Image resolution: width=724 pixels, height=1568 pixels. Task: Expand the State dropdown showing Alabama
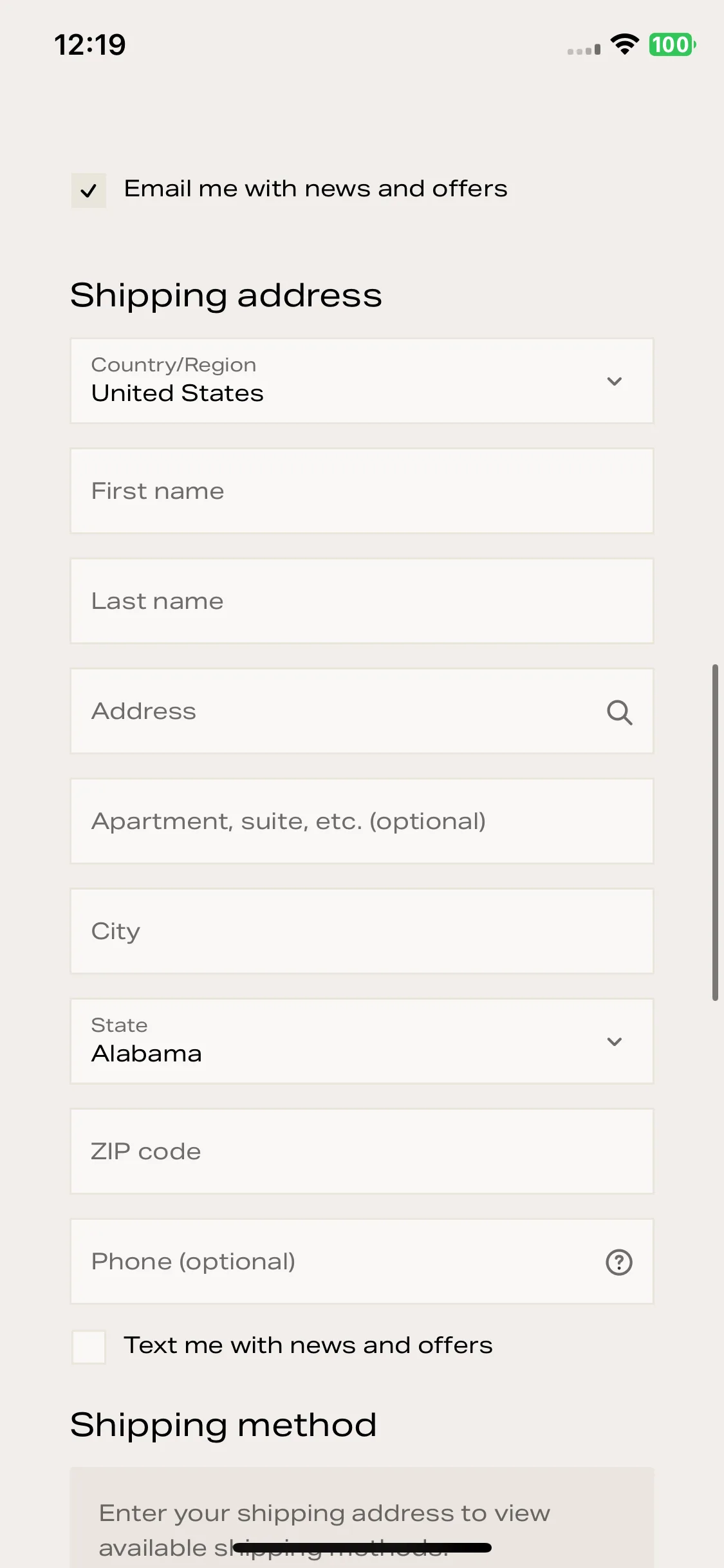362,1041
